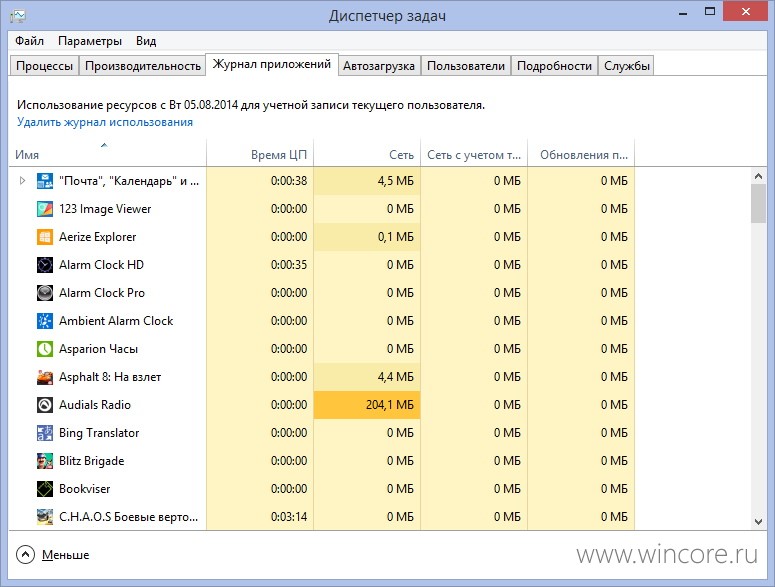Select the 123 Image Viewer row name

[105, 209]
